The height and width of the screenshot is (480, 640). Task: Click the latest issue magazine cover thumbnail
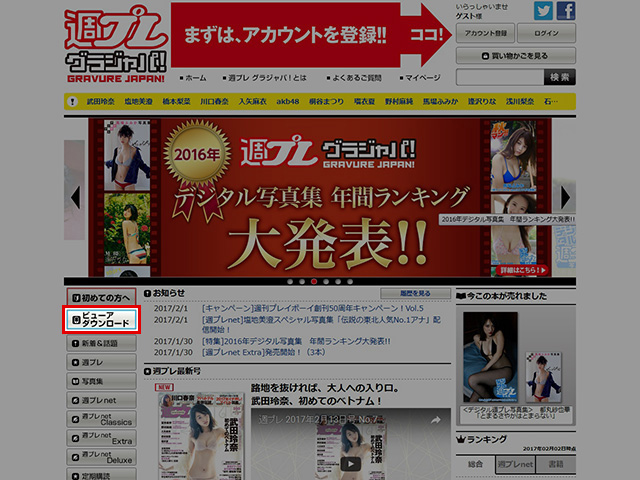pos(202,436)
